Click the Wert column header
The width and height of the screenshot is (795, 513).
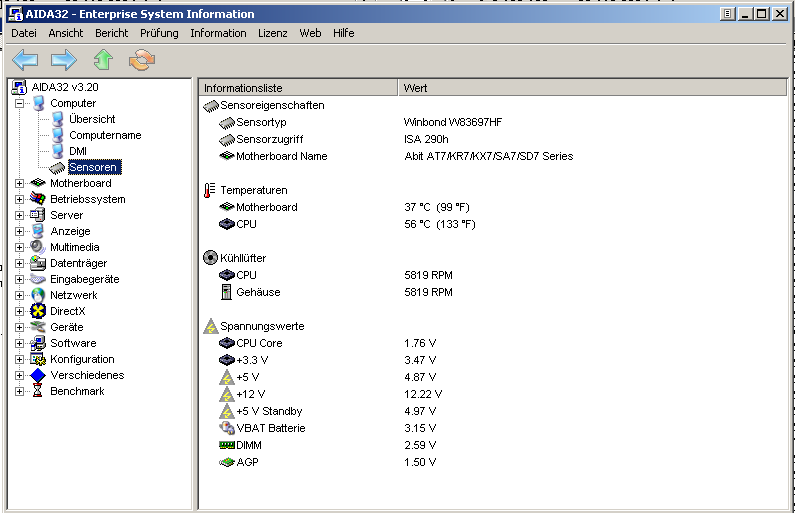point(592,88)
